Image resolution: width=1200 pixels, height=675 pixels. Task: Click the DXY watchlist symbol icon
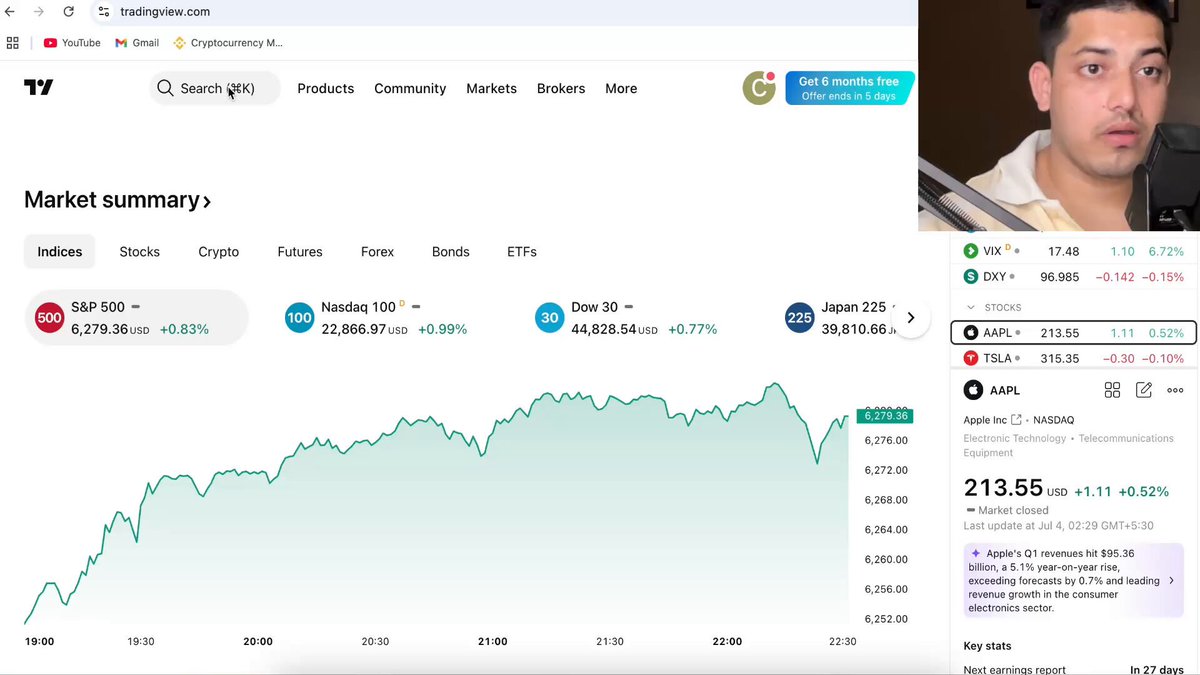click(971, 277)
